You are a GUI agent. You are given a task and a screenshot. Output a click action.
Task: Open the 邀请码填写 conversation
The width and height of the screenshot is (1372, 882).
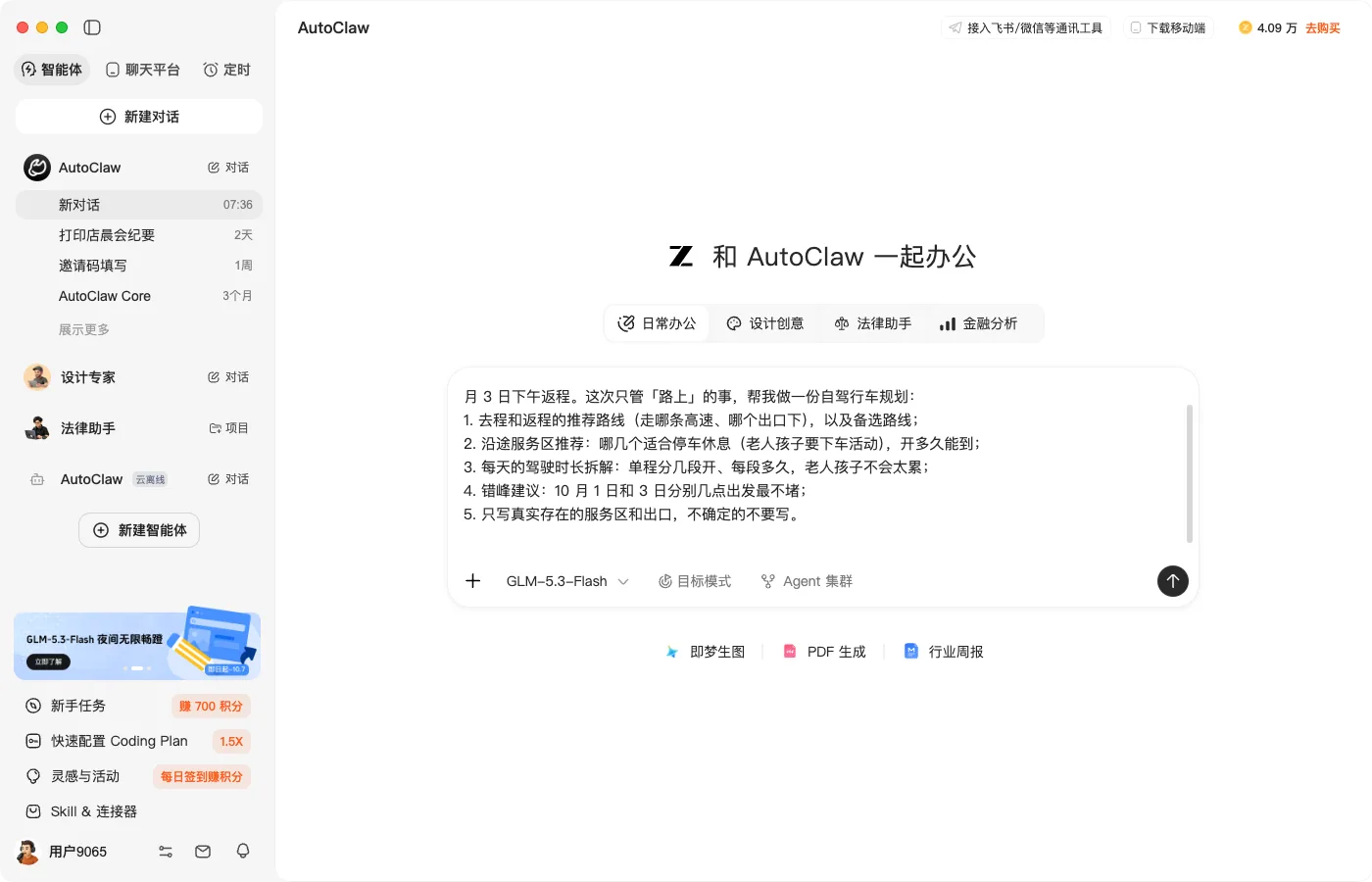[139, 266]
